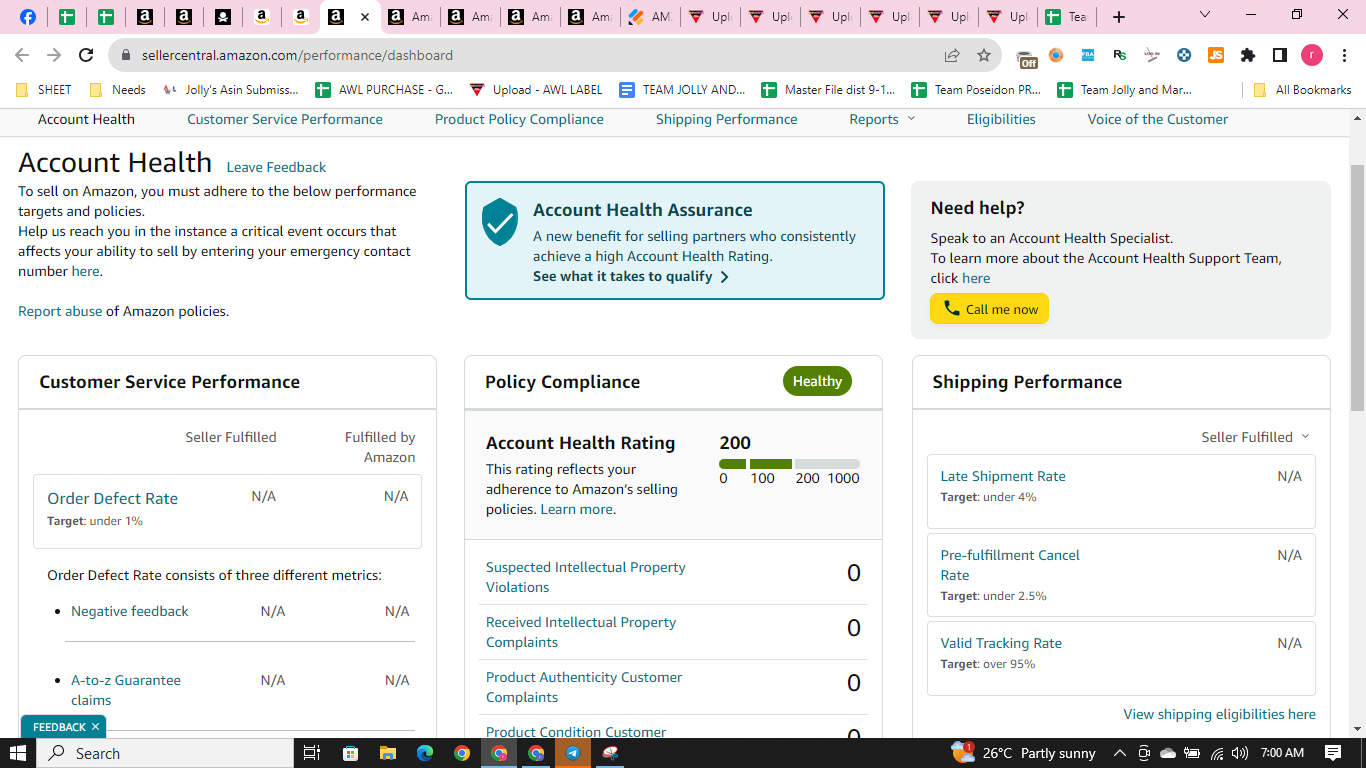Click View shipping eligibilities here
Image resolution: width=1366 pixels, height=768 pixels.
point(1219,714)
